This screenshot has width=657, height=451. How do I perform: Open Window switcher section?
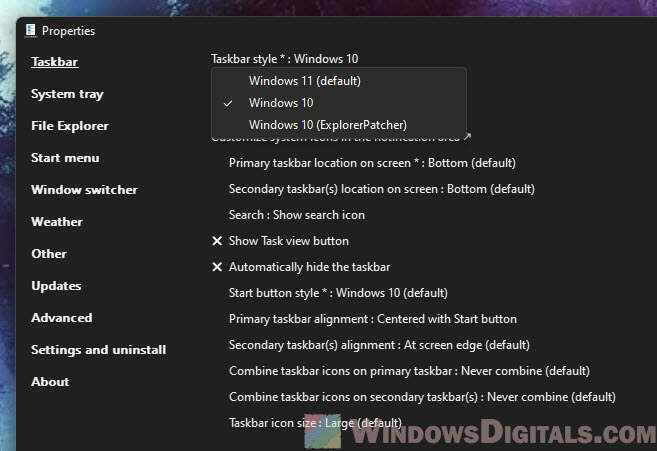[84, 190]
